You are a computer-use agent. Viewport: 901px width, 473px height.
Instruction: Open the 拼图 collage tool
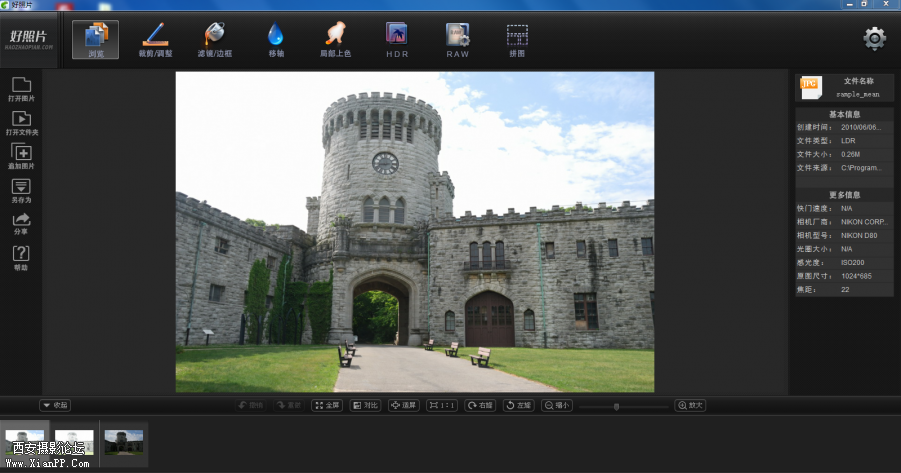pos(517,39)
